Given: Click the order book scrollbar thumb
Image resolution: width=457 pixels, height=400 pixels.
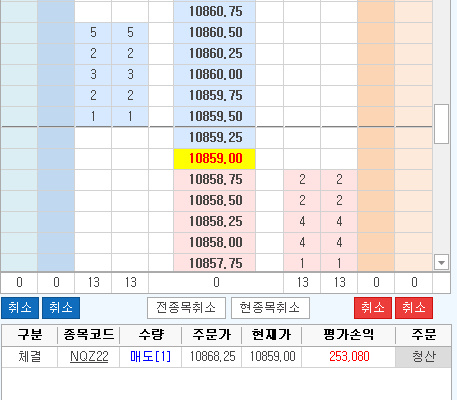Looking at the screenshot, I should coord(441,124).
